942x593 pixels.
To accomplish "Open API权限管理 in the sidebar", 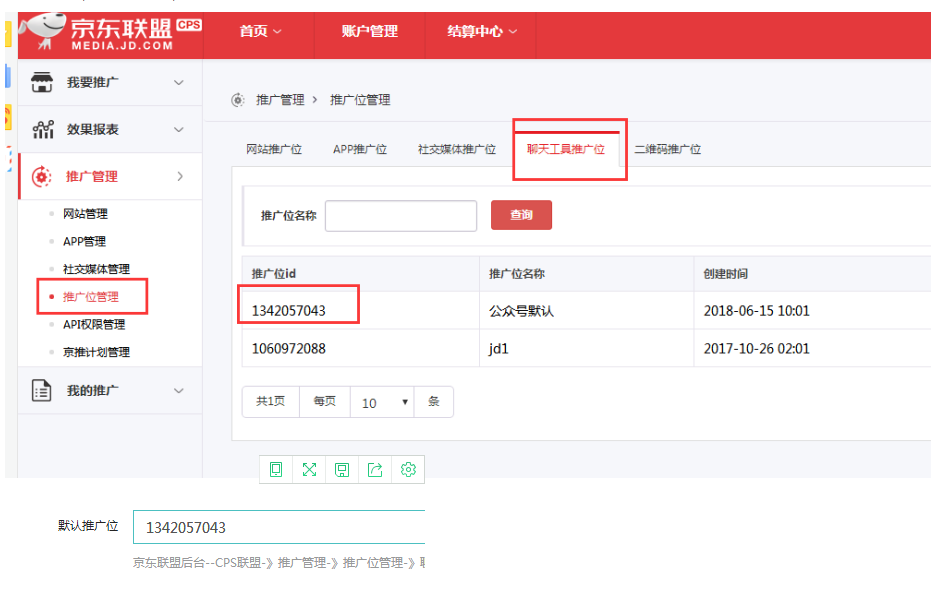I will pyautogui.click(x=94, y=324).
